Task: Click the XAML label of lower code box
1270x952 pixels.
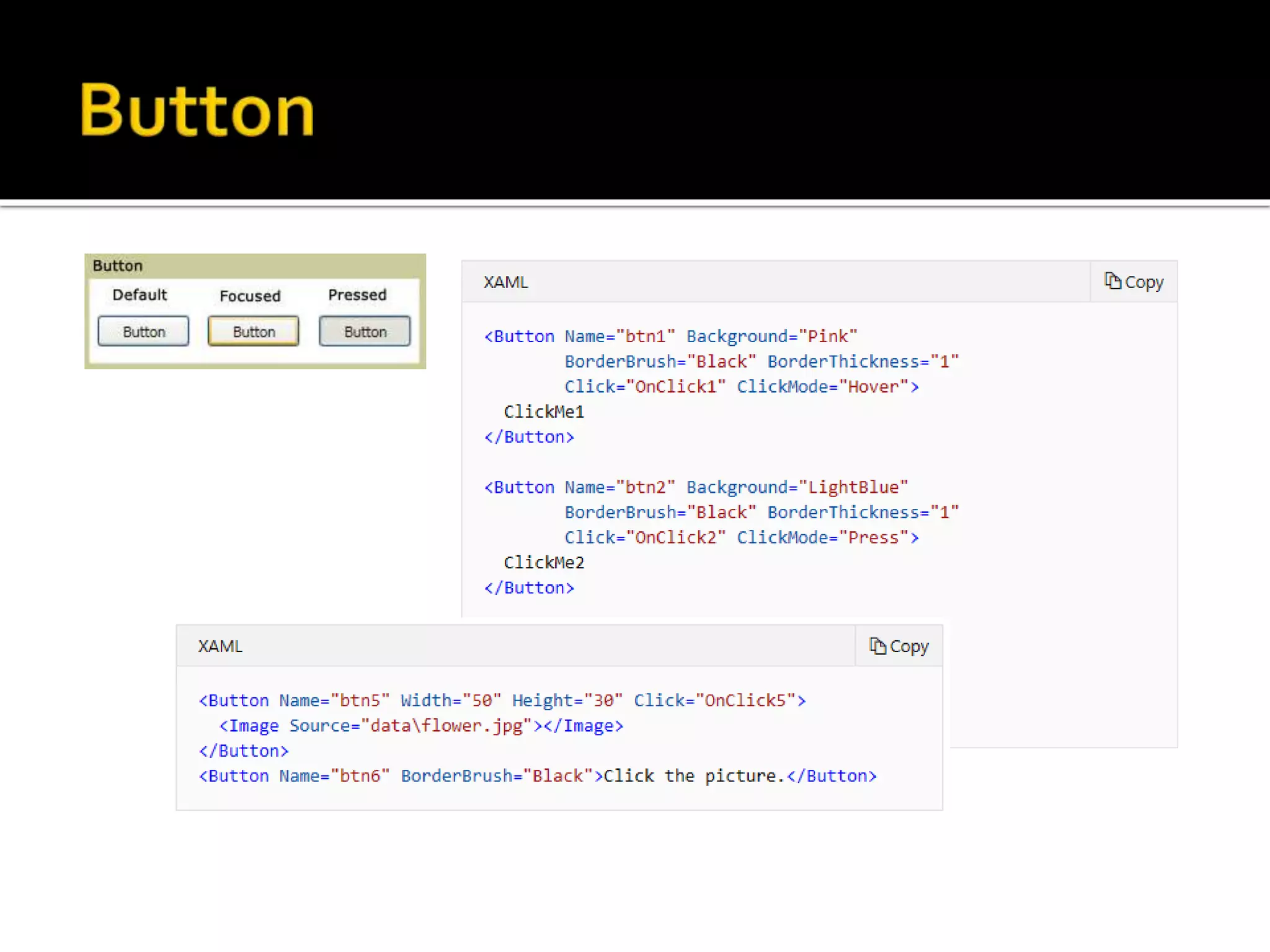Action: click(220, 646)
